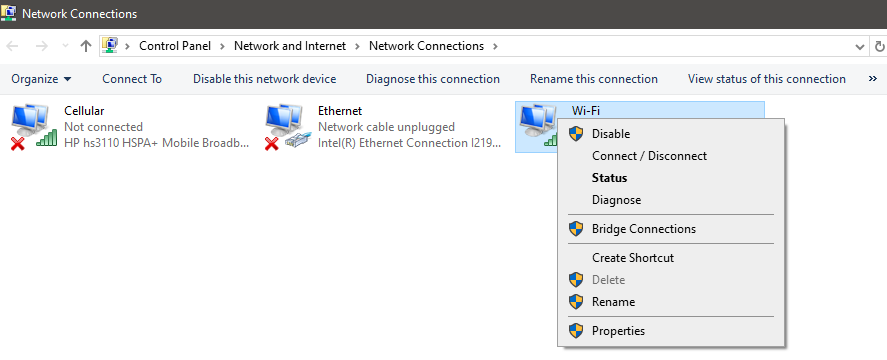Viewport: 887px width, 360px height.
Task: Click the Wi-Fi adapter icon
Action: click(x=537, y=126)
